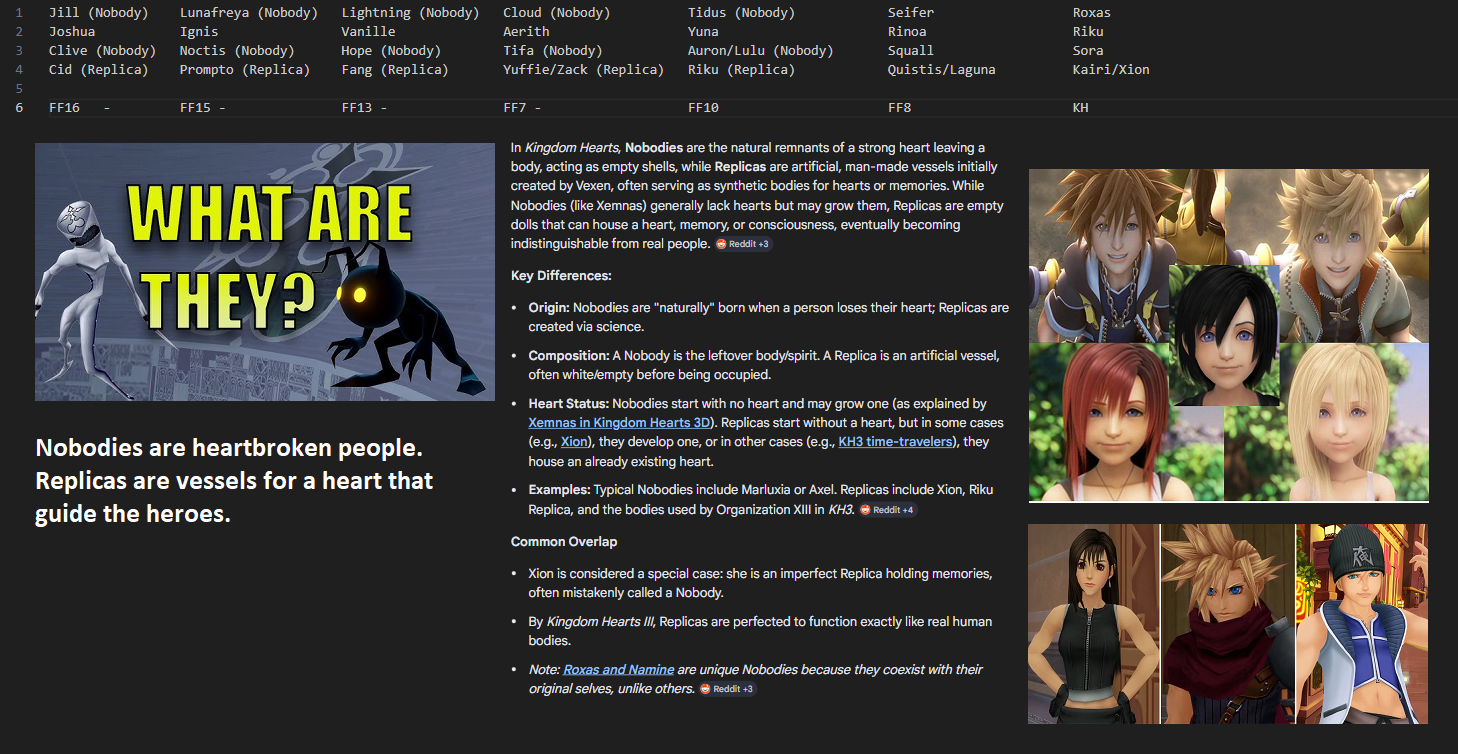The height and width of the screenshot is (754, 1458).
Task: Place cursor on "Jill (Nobody)"
Action: pyautogui.click(x=98, y=13)
